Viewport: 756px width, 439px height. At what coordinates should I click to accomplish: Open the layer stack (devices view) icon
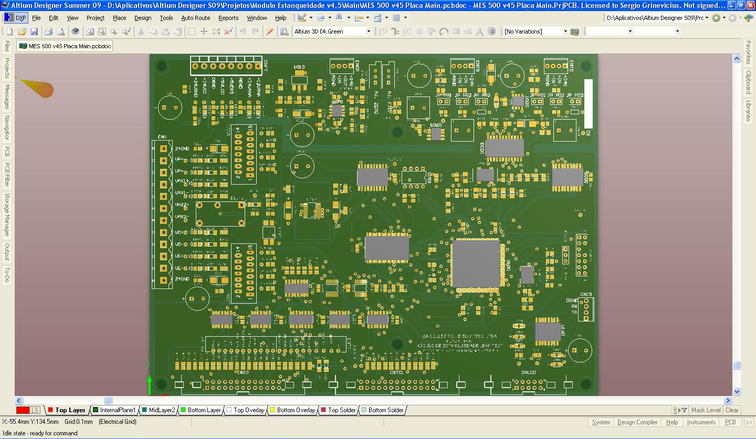(x=75, y=31)
